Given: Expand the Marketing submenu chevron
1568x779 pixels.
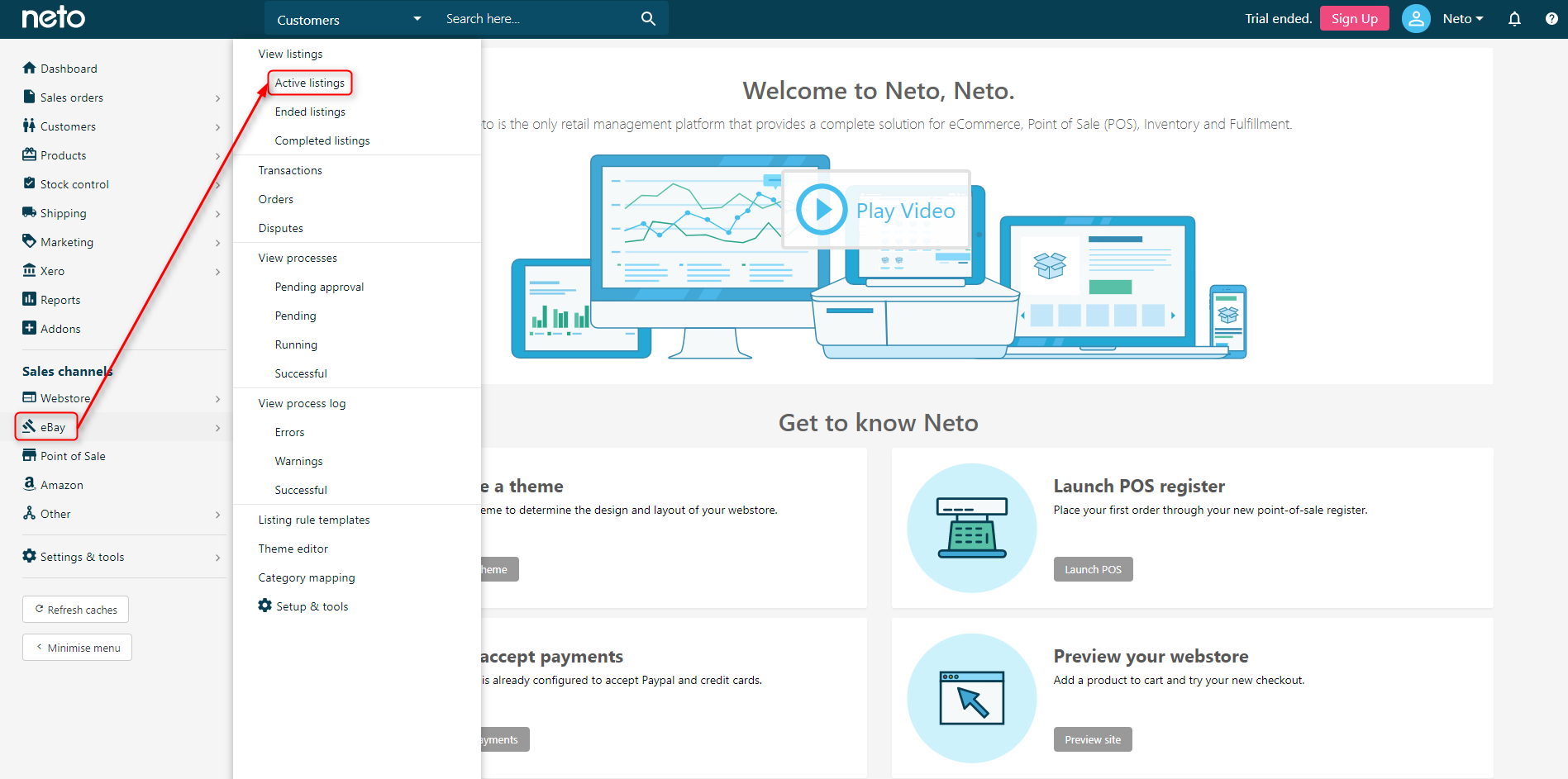Looking at the screenshot, I should [217, 243].
